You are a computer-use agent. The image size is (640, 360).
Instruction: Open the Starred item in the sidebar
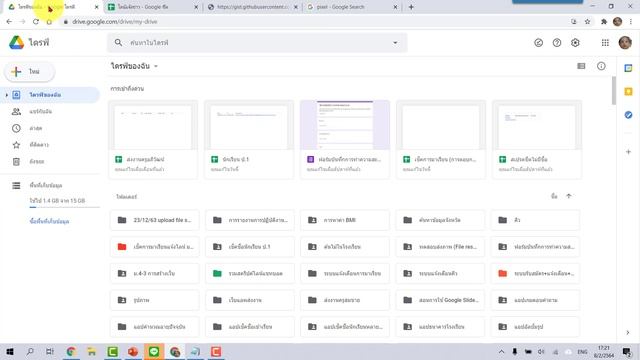click(50, 145)
